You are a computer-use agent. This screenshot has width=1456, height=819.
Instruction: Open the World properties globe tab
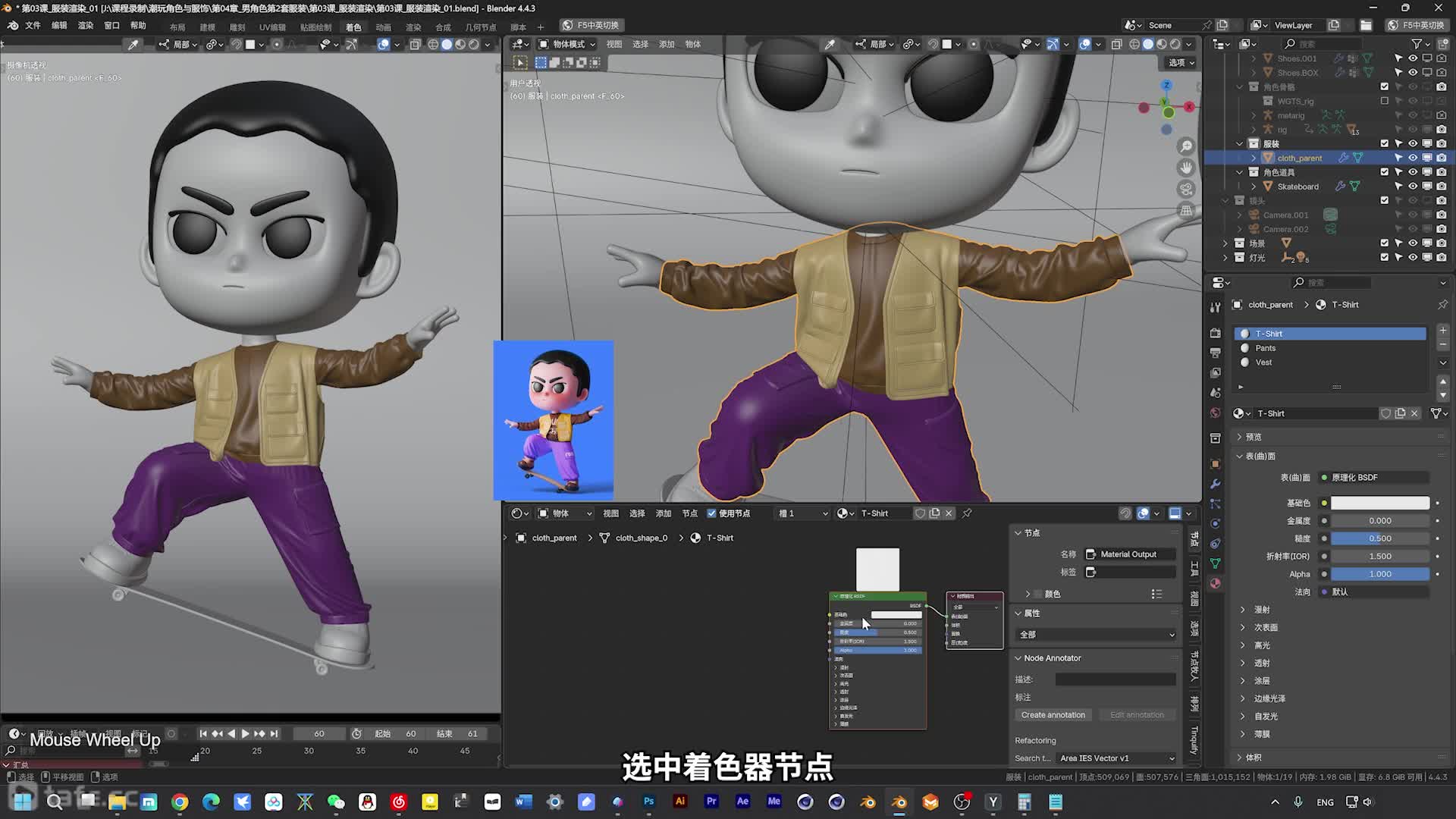1216,413
